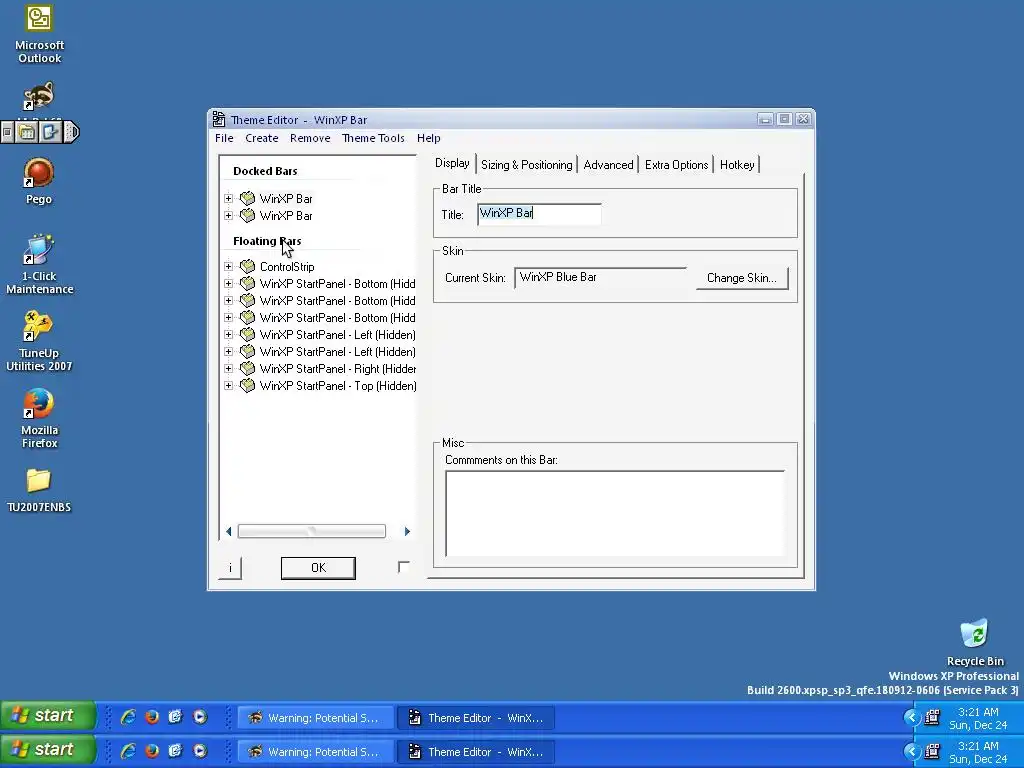Select the 'ControlStrip' tree row text
Screen dimensions: 1024x768
pyautogui.click(x=287, y=266)
